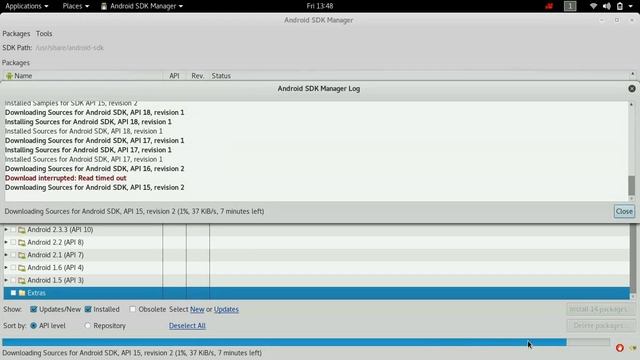Toggle the Updates/New filter checkbox
The width and height of the screenshot is (640, 360).
tap(33, 309)
